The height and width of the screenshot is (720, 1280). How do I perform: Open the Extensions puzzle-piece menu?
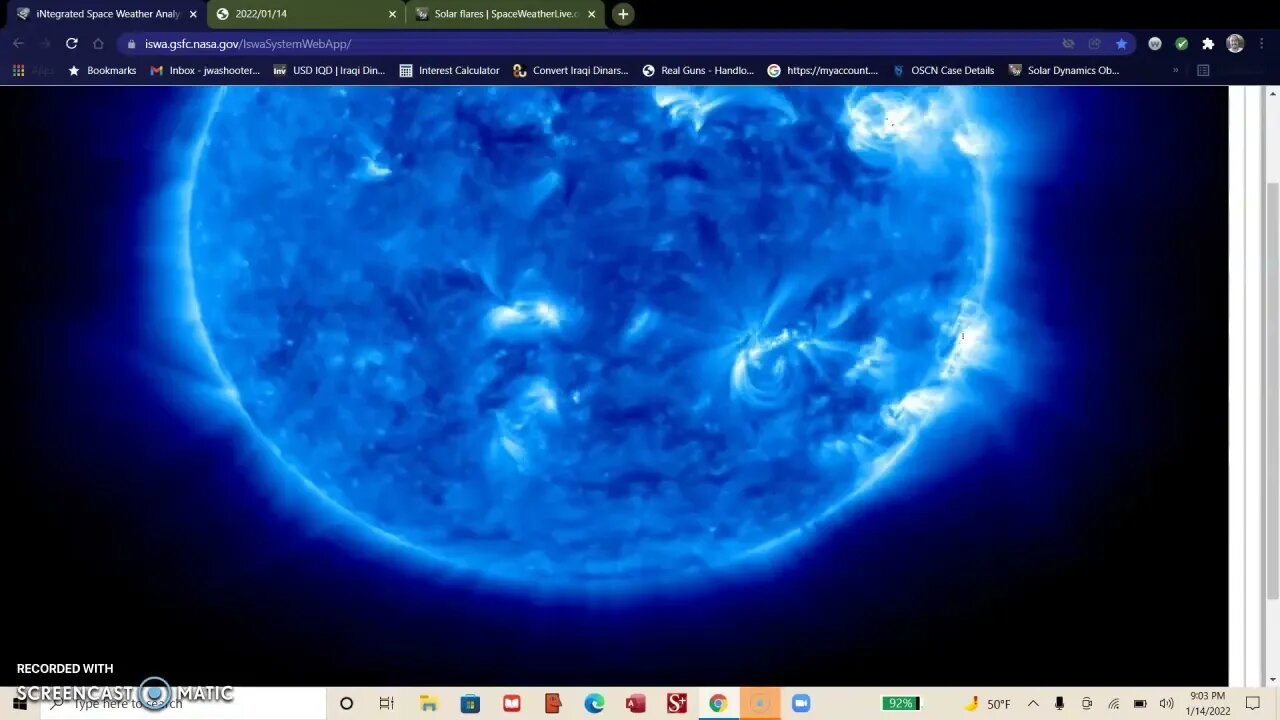point(1208,44)
